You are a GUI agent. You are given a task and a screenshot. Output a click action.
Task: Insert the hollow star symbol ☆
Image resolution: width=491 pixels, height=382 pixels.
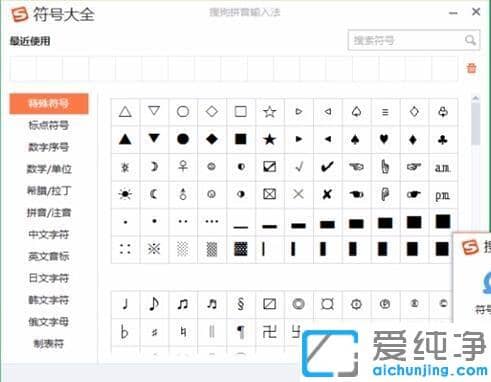coord(269,112)
